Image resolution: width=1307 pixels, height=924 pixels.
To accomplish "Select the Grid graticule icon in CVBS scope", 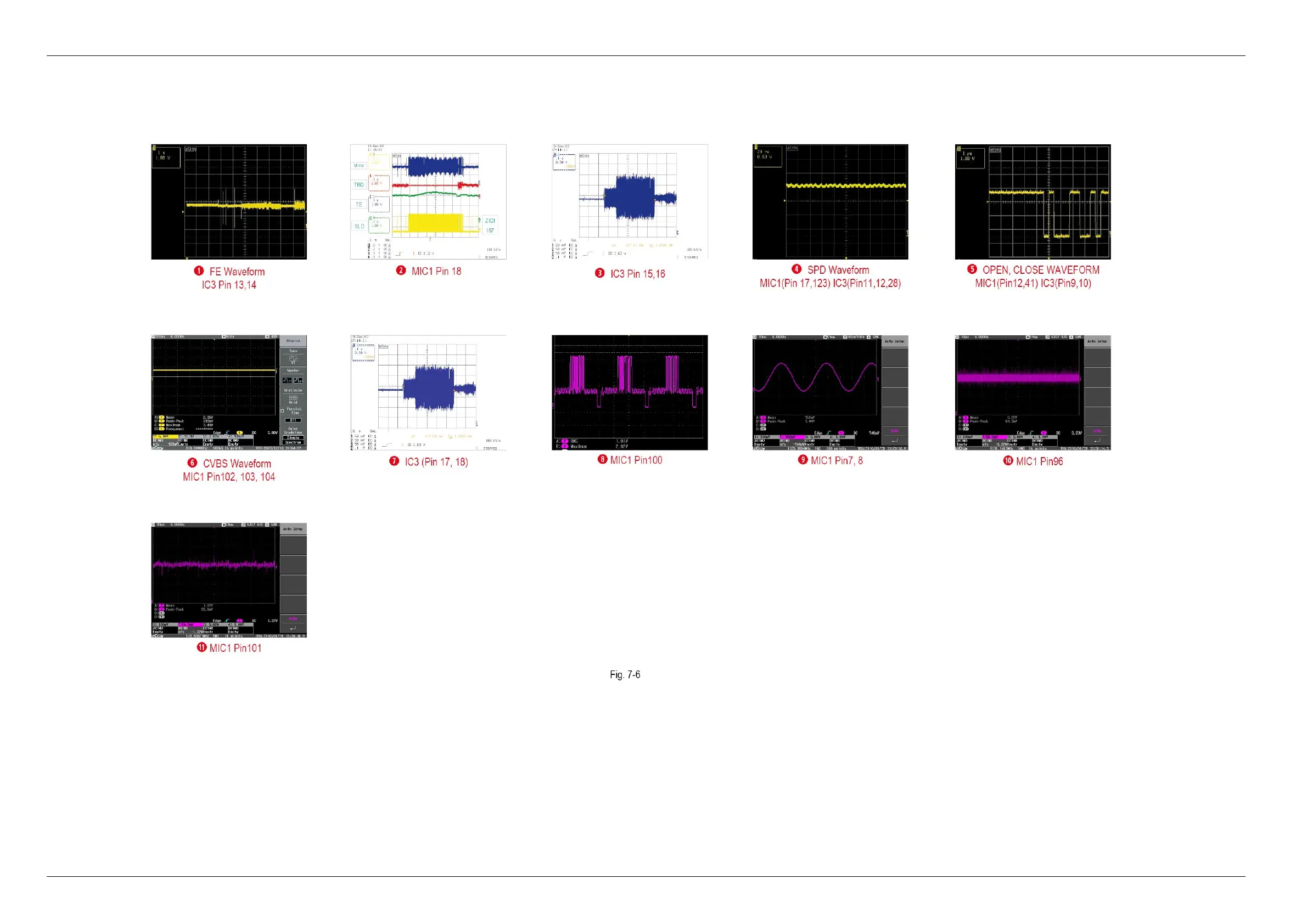I will tap(294, 398).
